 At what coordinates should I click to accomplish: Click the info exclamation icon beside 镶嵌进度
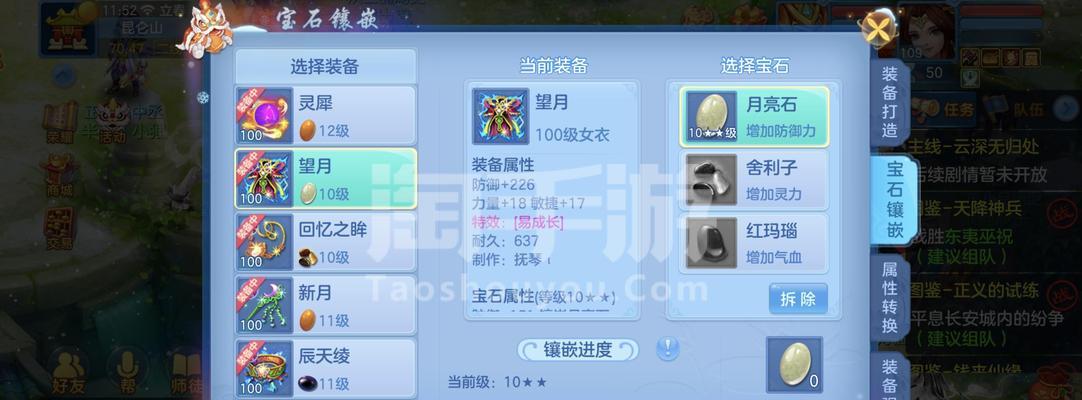point(667,348)
